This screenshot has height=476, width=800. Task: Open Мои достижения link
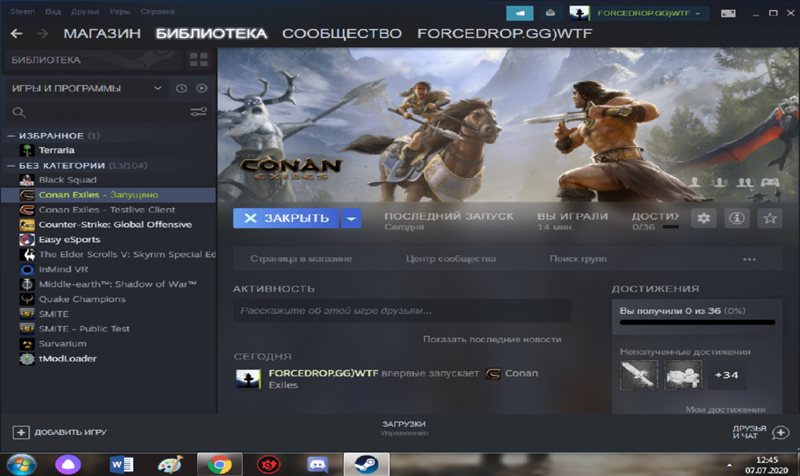pos(725,409)
